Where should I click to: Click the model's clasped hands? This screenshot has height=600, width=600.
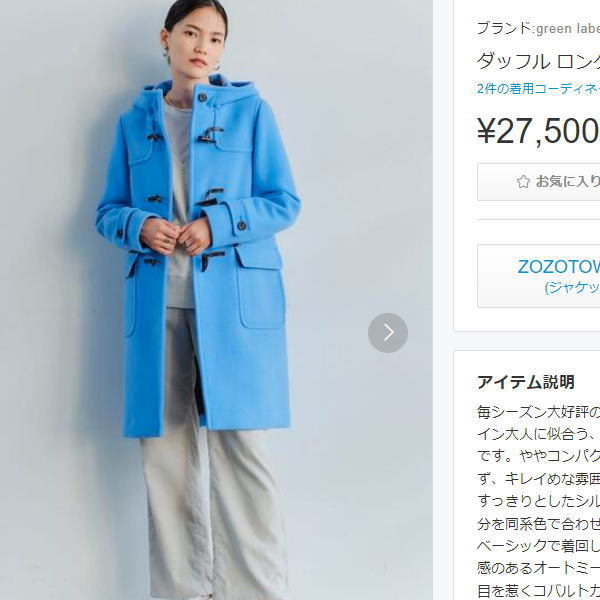pyautogui.click(x=176, y=235)
